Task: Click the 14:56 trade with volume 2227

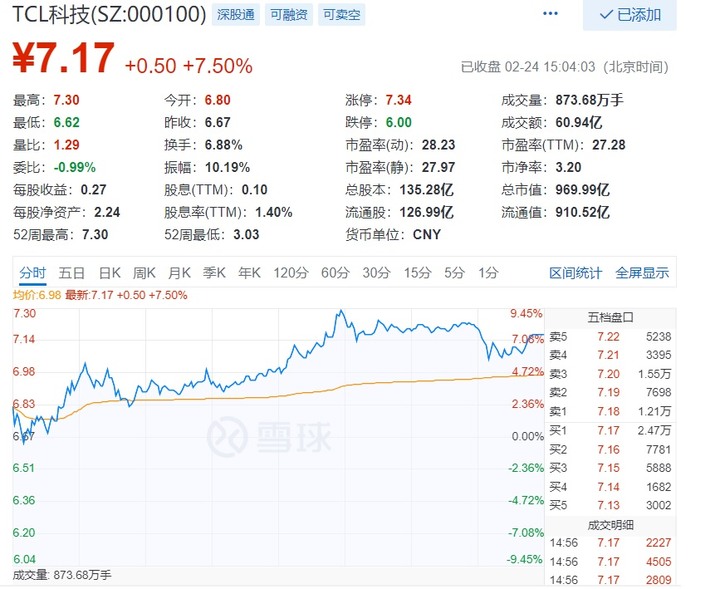Action: pyautogui.click(x=610, y=543)
